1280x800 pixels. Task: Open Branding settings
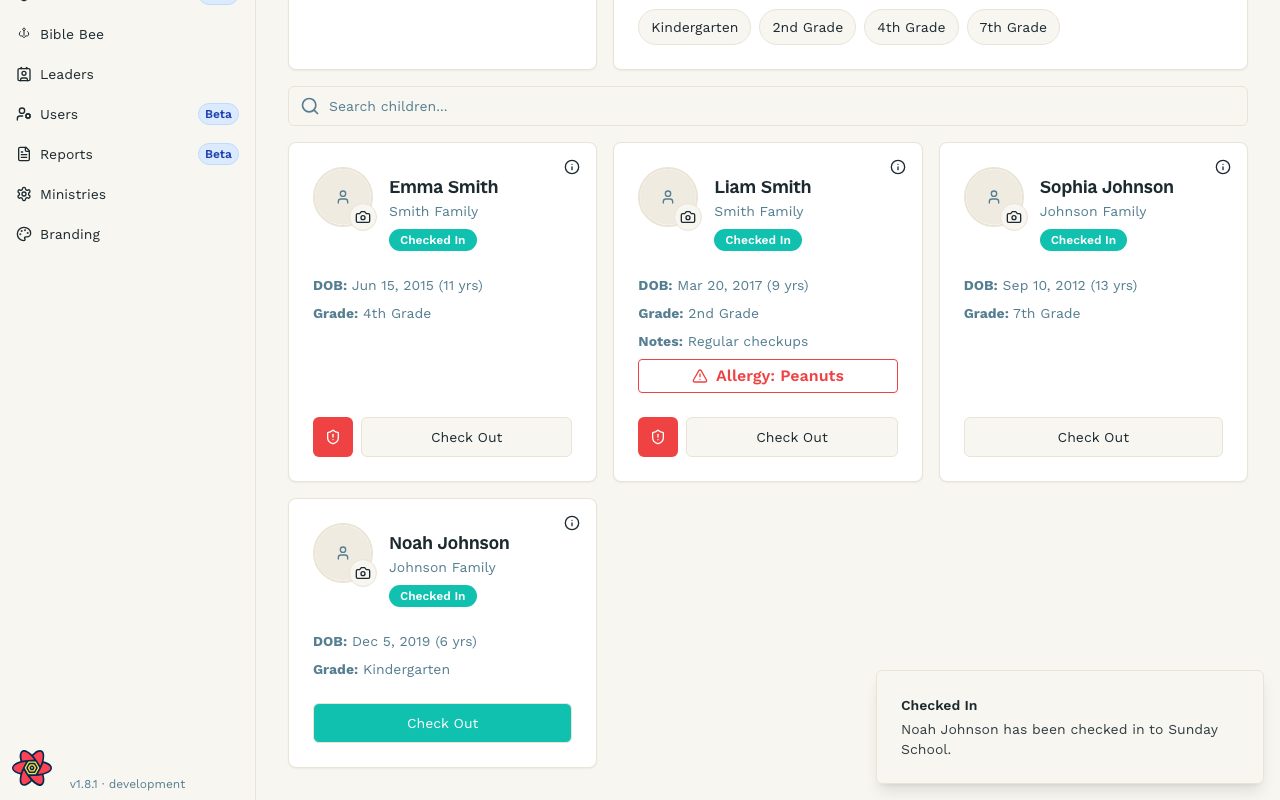pos(128,234)
